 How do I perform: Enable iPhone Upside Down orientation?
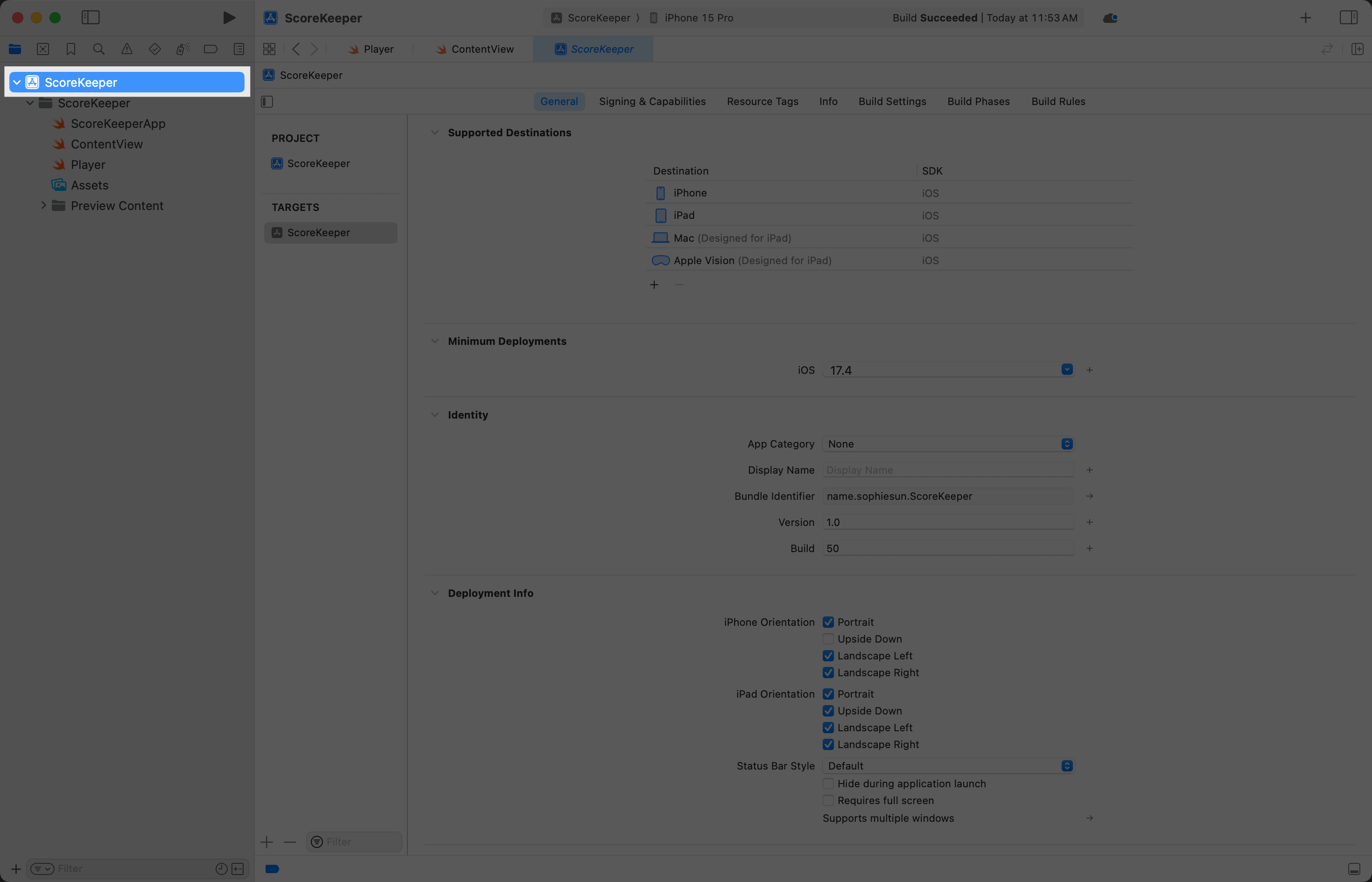point(828,639)
